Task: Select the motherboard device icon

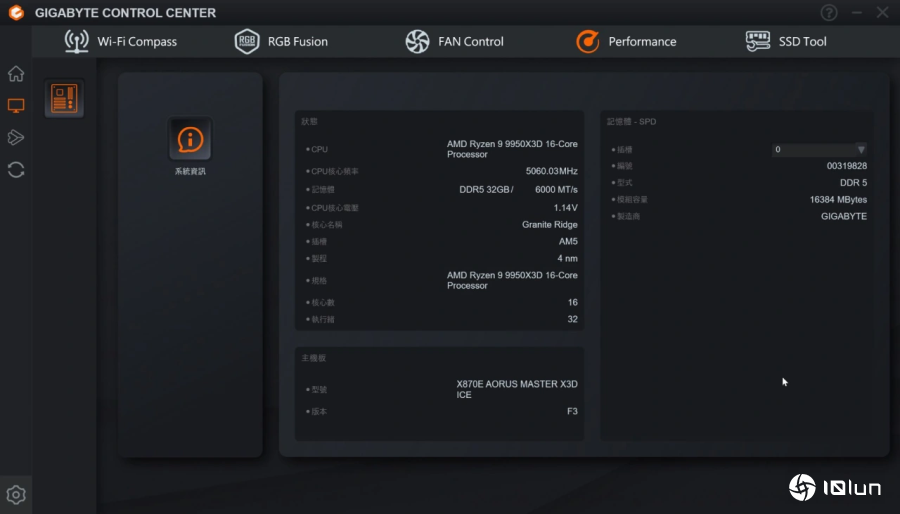Action: (x=64, y=98)
